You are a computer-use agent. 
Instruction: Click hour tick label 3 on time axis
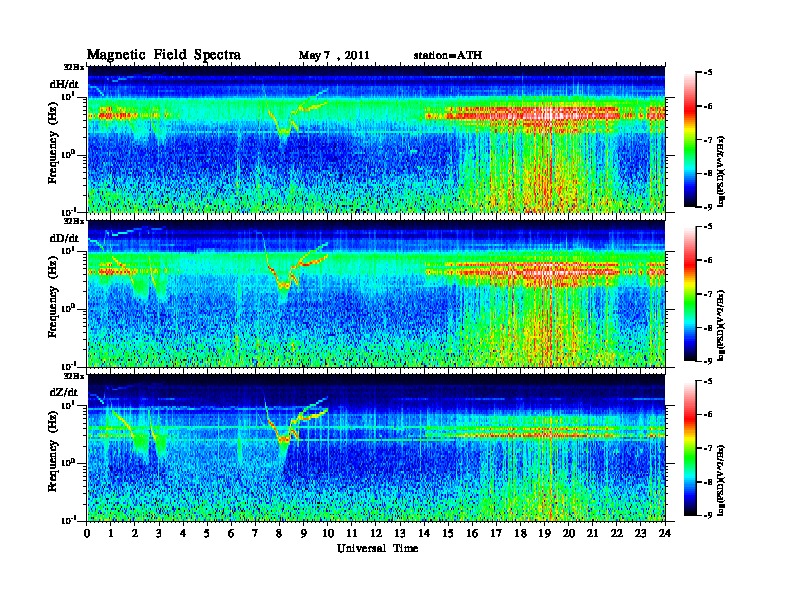(x=159, y=533)
